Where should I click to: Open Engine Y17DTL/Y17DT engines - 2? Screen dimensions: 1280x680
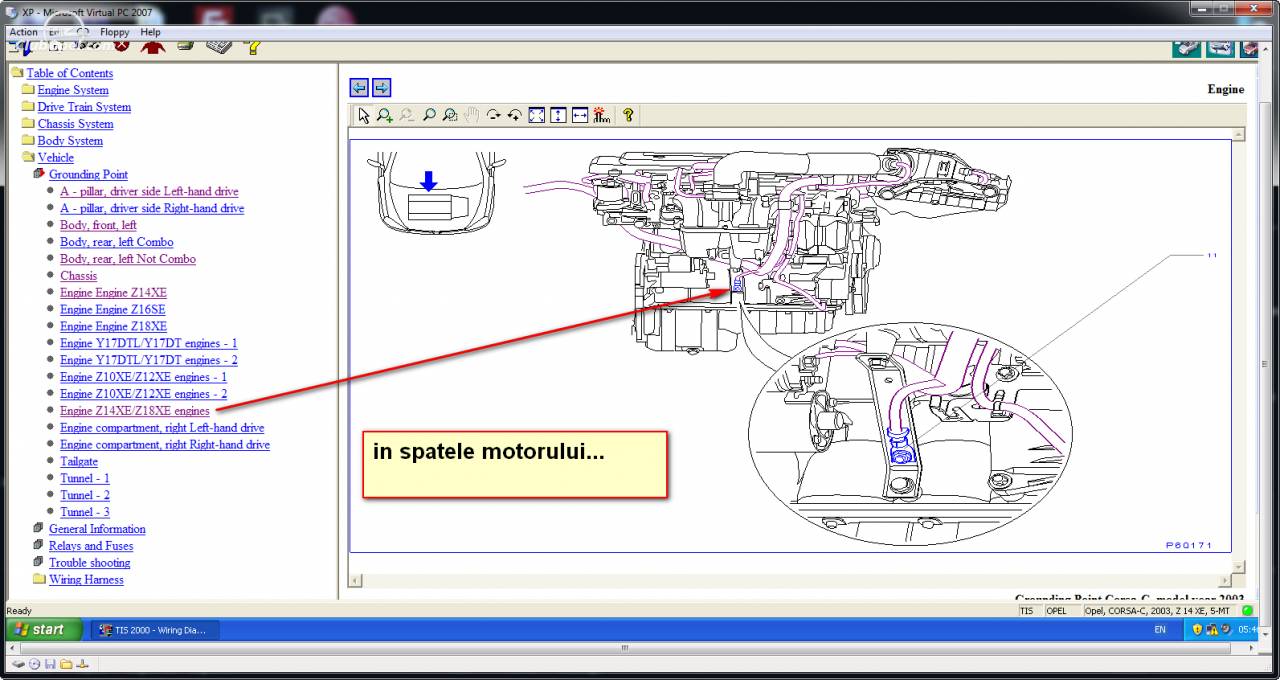coord(149,360)
